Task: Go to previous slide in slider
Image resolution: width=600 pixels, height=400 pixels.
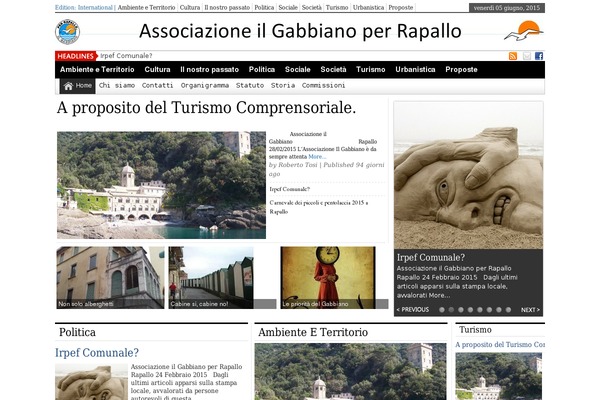Action: point(412,310)
